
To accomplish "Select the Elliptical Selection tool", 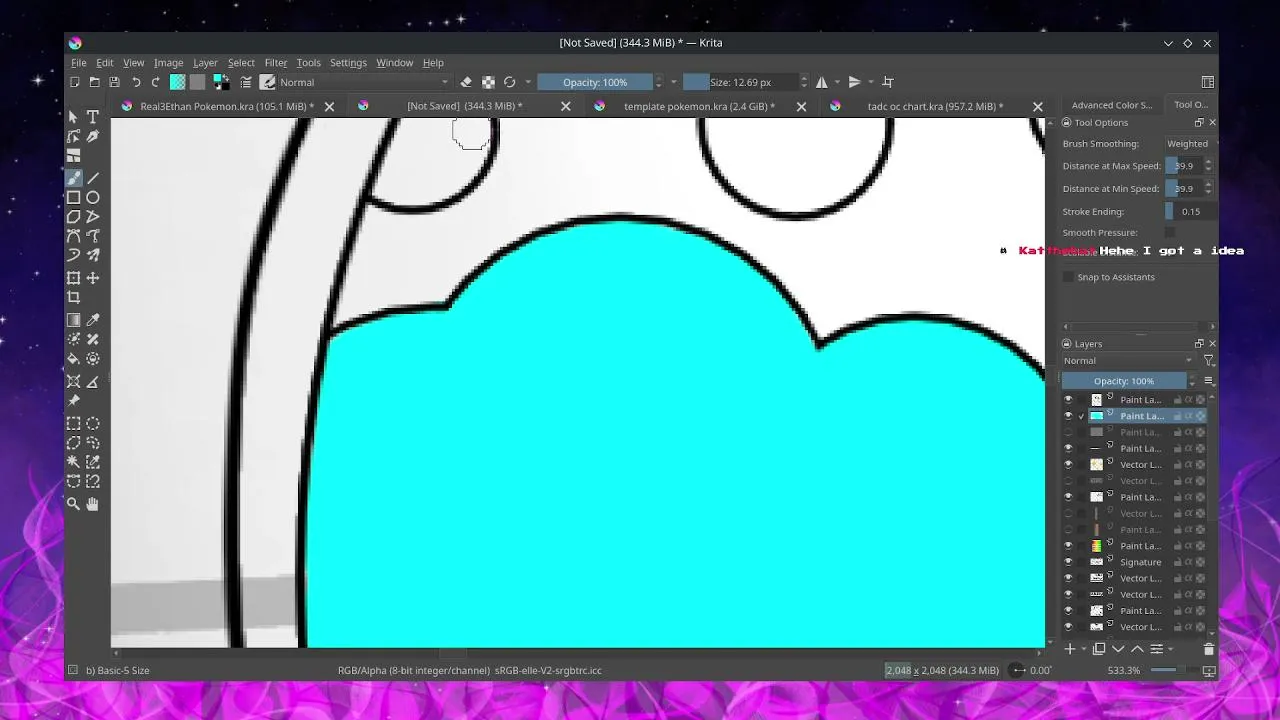I will (93, 423).
